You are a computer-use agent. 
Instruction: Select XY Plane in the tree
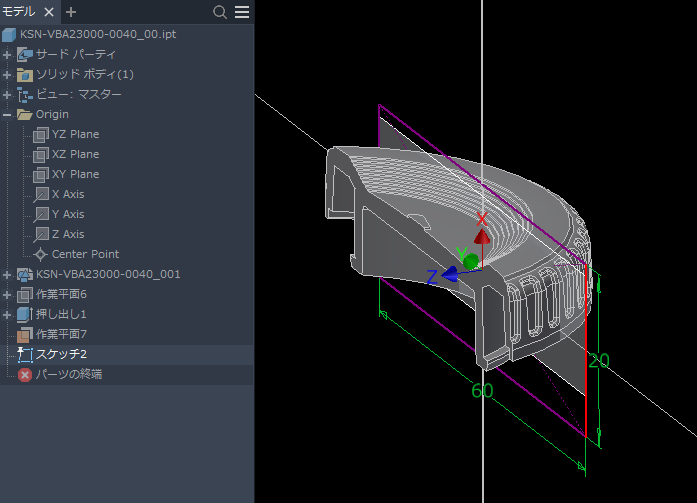click(x=75, y=174)
